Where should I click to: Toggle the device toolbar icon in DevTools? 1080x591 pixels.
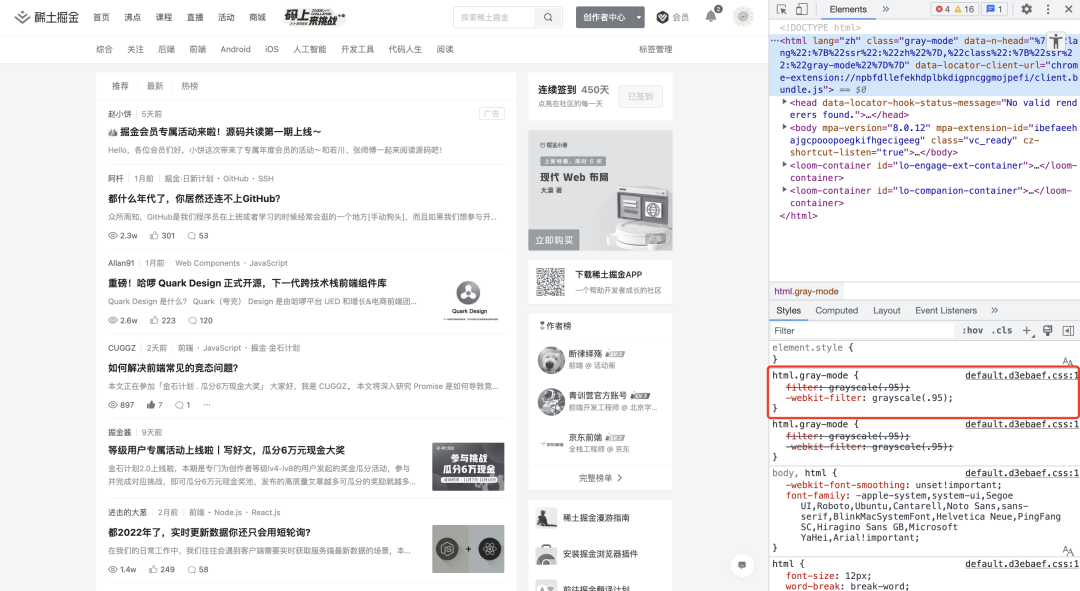click(802, 9)
